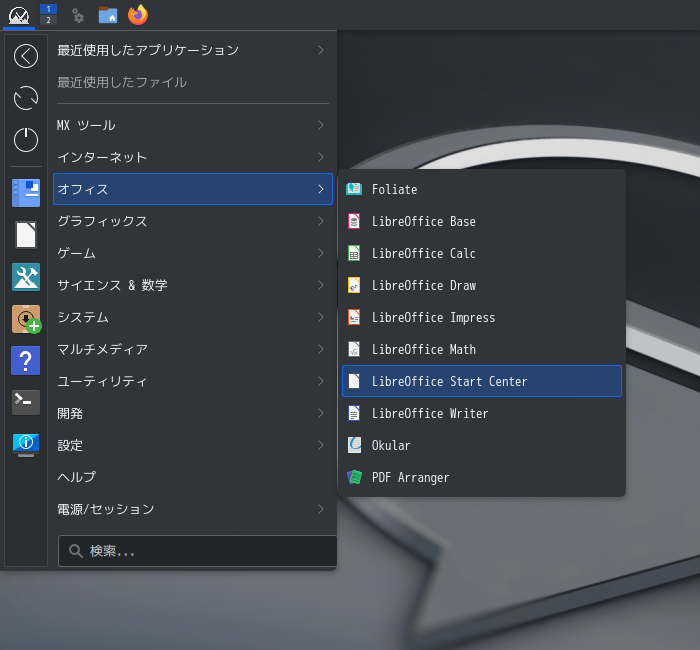
Task: Launch LibreOffice Base
Action: [x=482, y=221]
